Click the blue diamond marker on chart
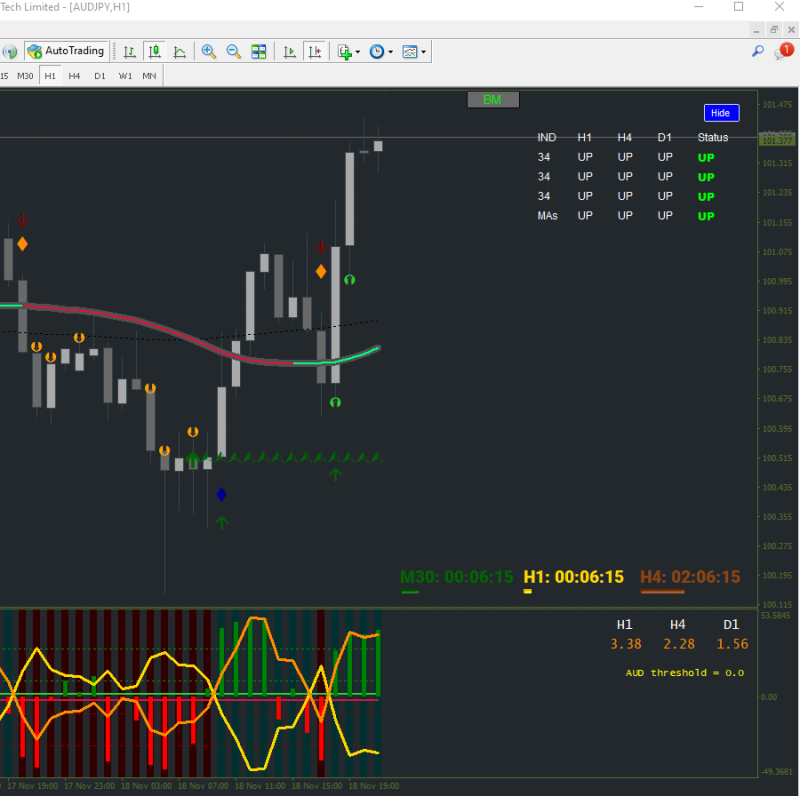800x796 pixels. [221, 494]
